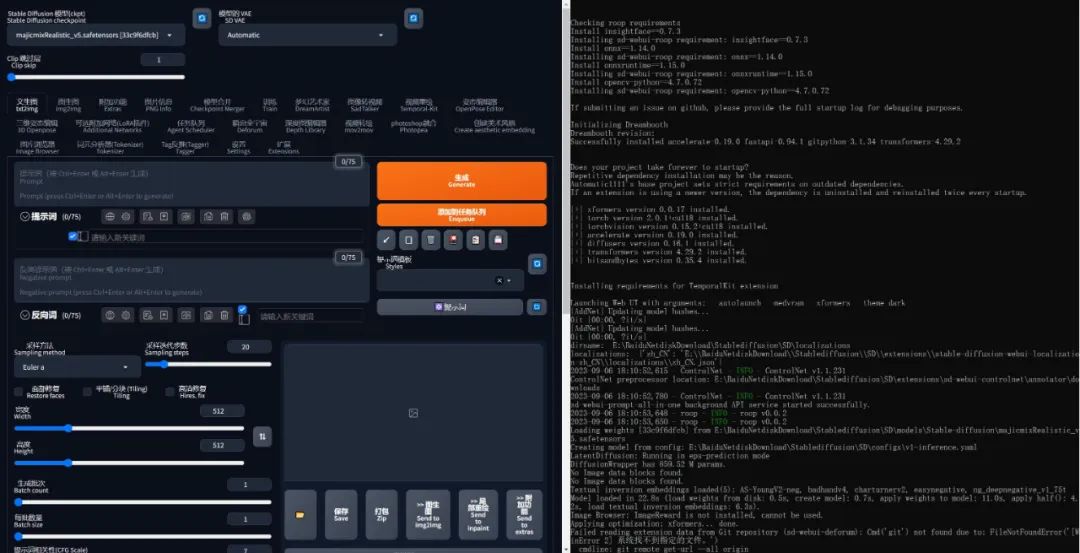Clear the Styles selection with the X
This screenshot has width=1080, height=553.
coord(499,280)
